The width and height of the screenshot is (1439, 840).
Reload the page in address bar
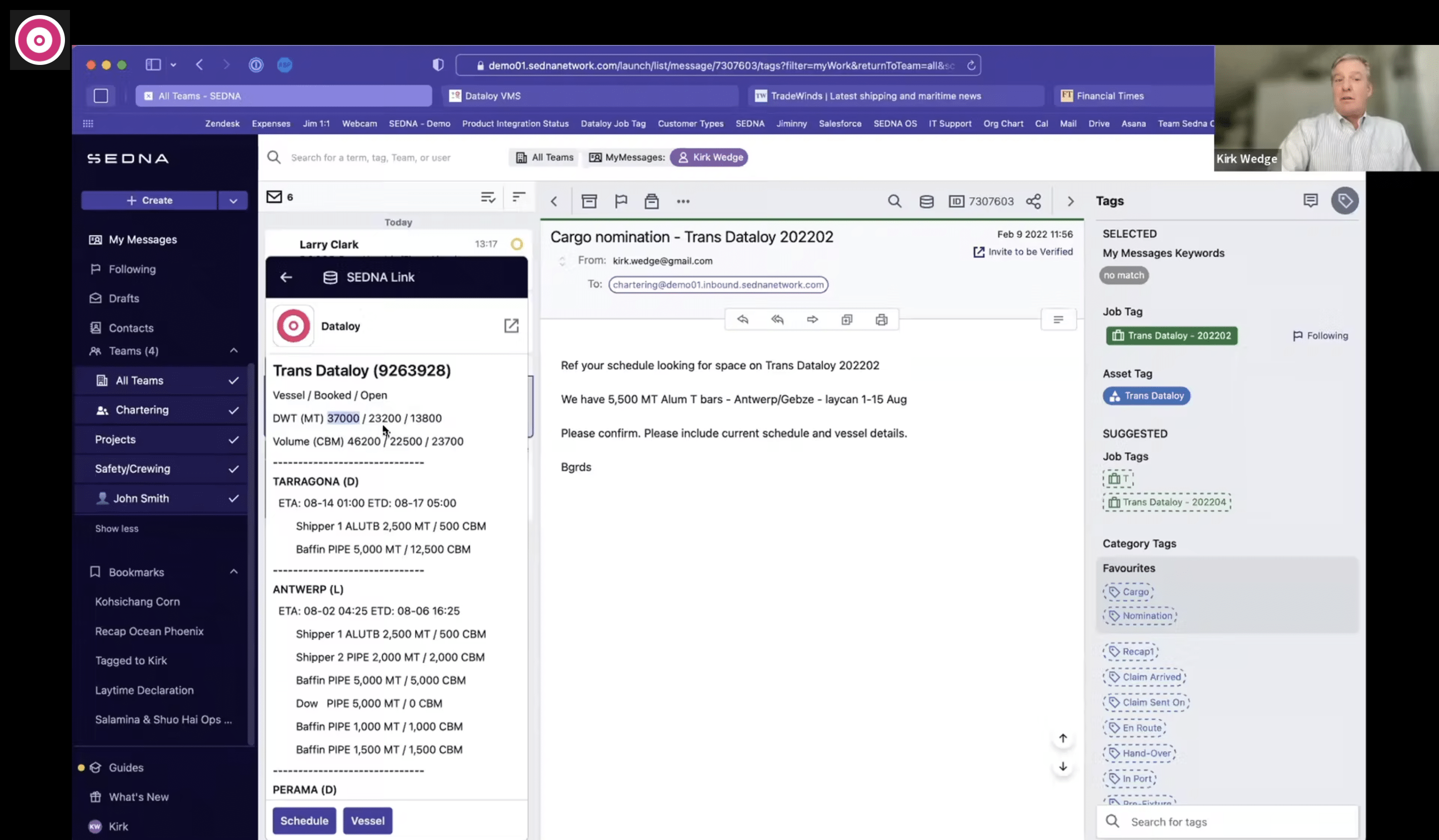coord(971,65)
